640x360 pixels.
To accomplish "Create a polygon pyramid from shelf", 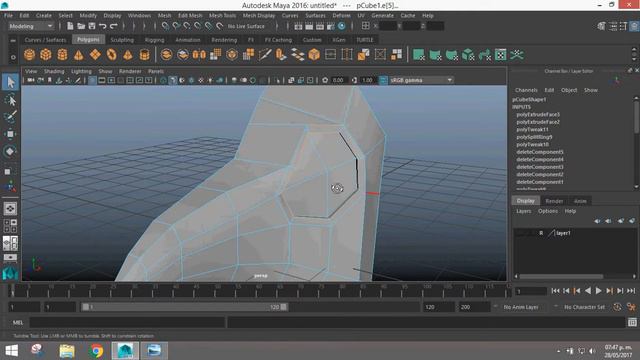I will 128,55.
